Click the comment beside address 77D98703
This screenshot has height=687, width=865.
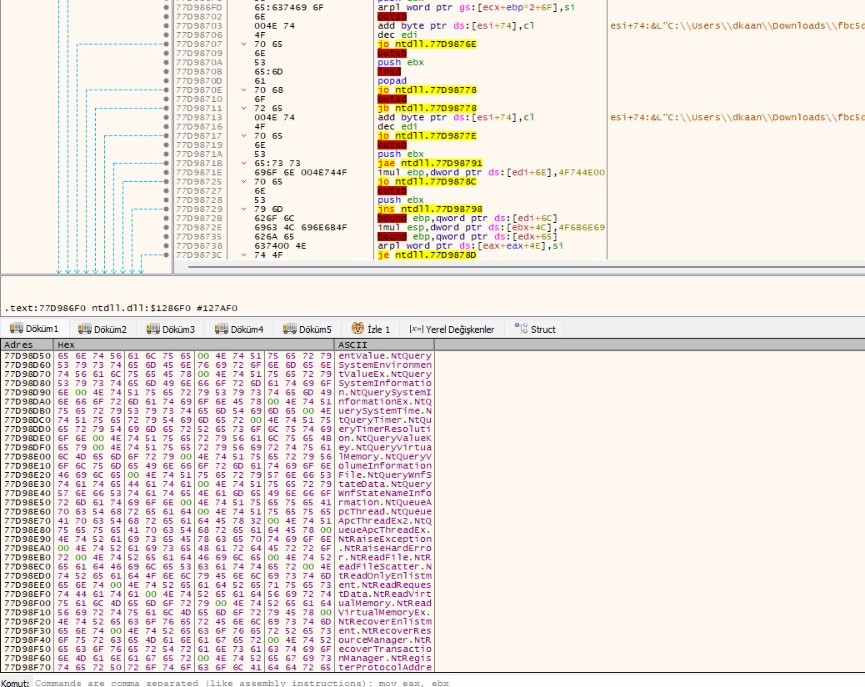737,26
